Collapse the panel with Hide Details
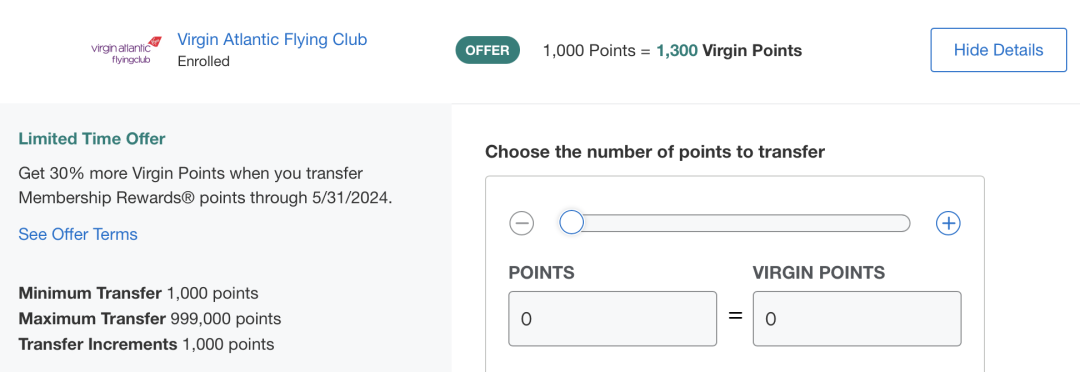The width and height of the screenshot is (1080, 372). tap(998, 50)
